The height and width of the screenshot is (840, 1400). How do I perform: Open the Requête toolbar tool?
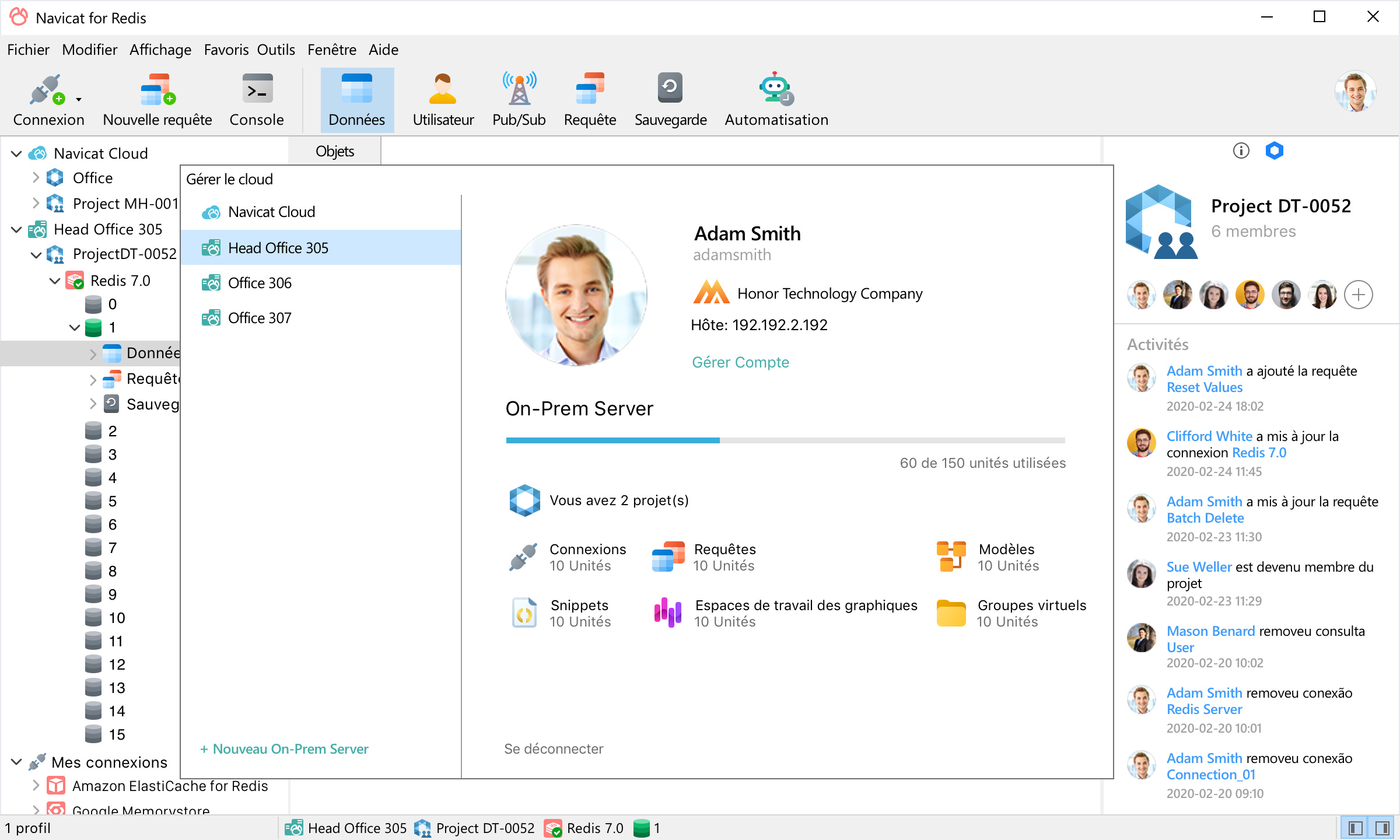[590, 100]
